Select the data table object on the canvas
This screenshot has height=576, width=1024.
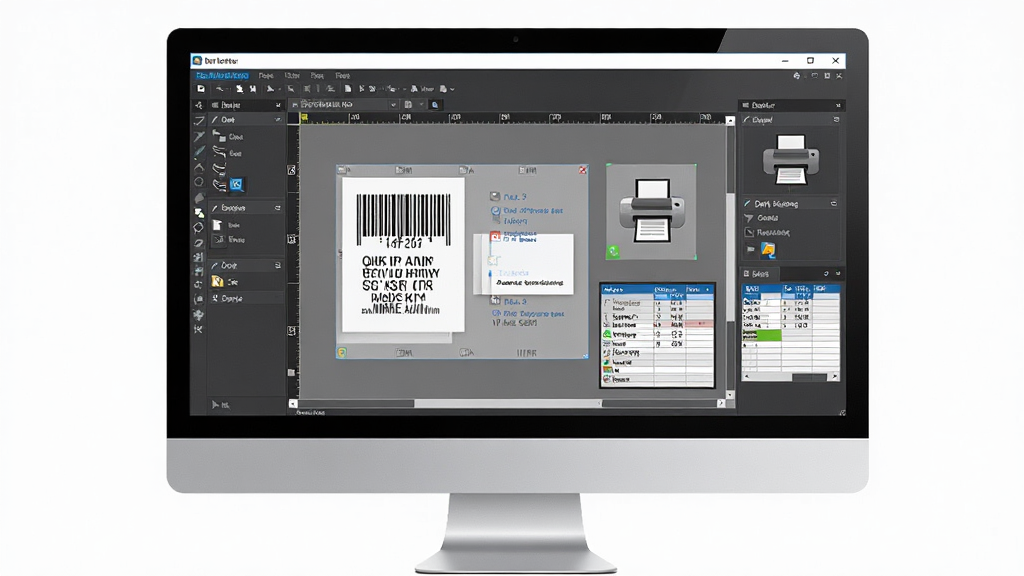pos(657,335)
